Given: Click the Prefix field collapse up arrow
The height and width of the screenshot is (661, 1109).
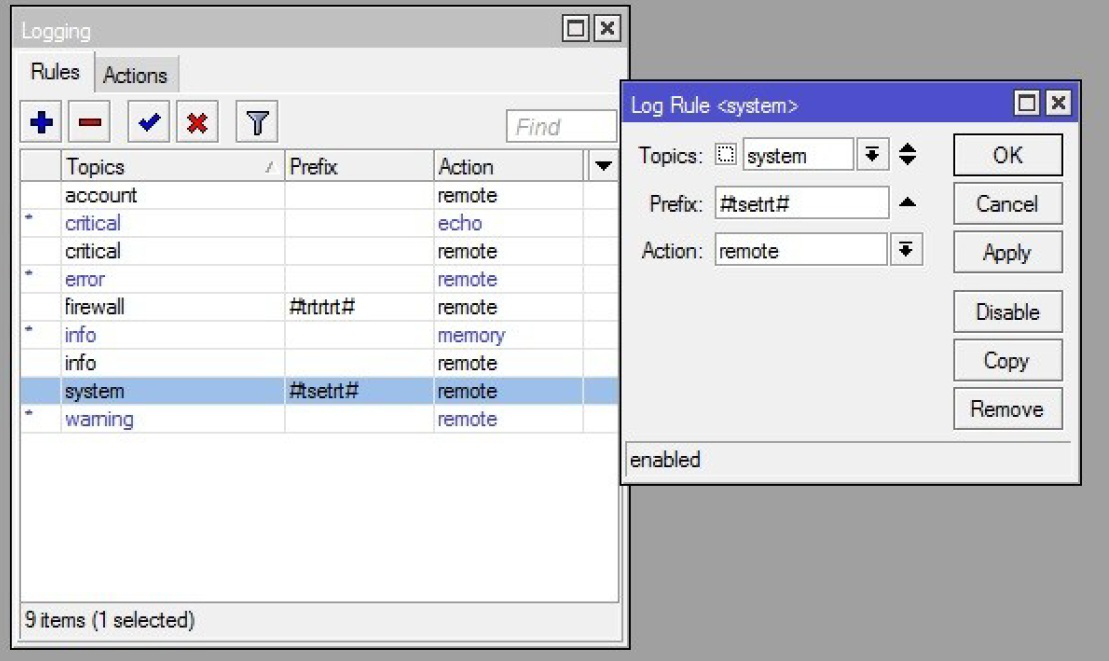Looking at the screenshot, I should (x=907, y=203).
